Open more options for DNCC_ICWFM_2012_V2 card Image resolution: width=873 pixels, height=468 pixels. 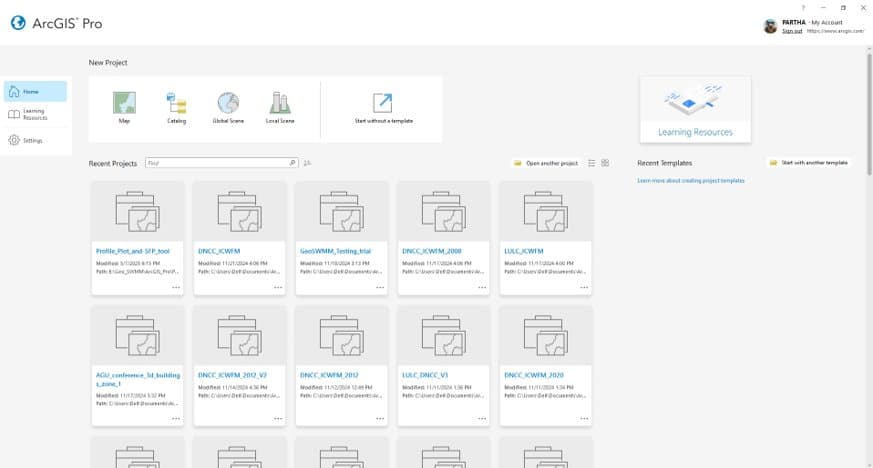[278, 418]
